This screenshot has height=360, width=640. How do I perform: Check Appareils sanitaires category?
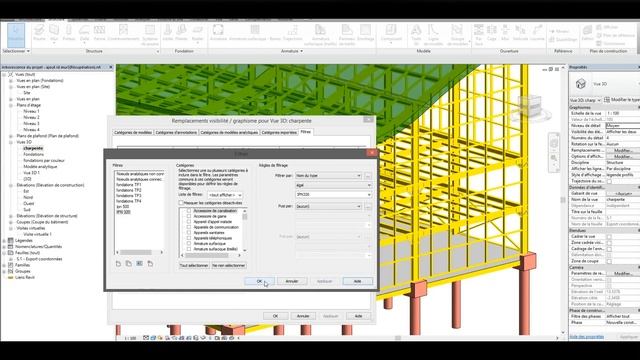coord(189,233)
